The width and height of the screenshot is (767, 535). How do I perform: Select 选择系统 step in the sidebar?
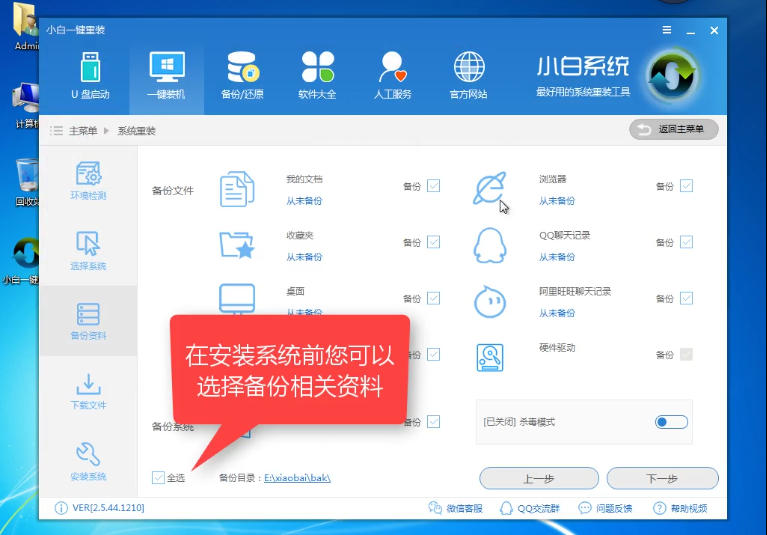pyautogui.click(x=88, y=251)
